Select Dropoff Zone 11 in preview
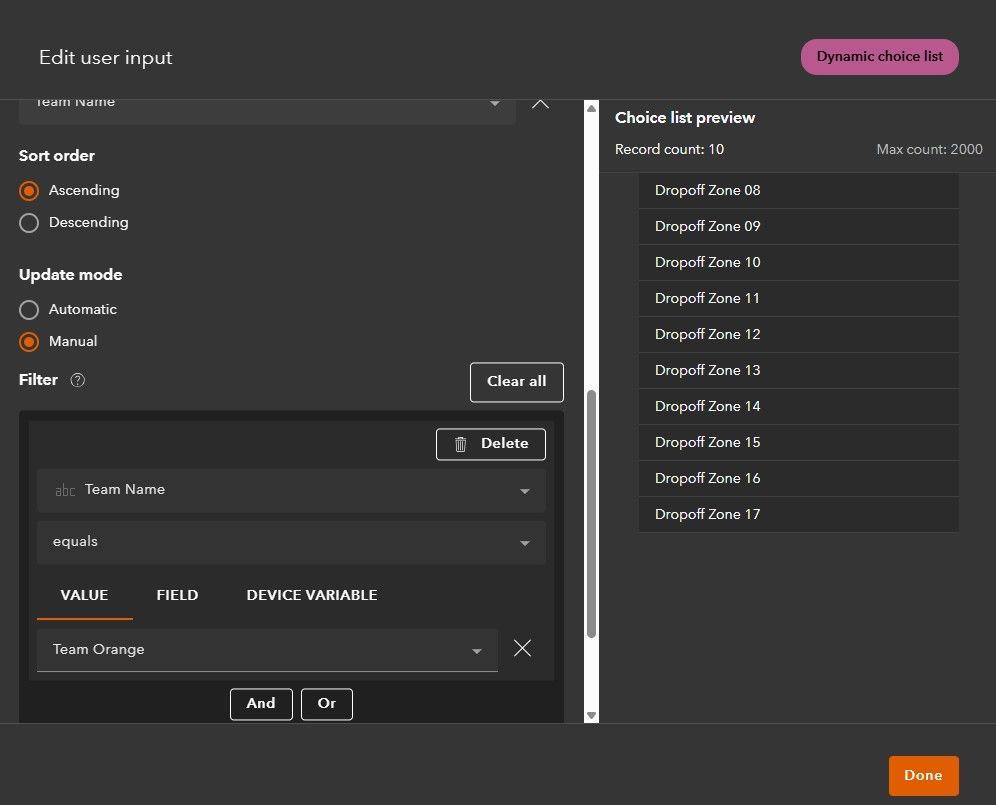 [x=798, y=299]
